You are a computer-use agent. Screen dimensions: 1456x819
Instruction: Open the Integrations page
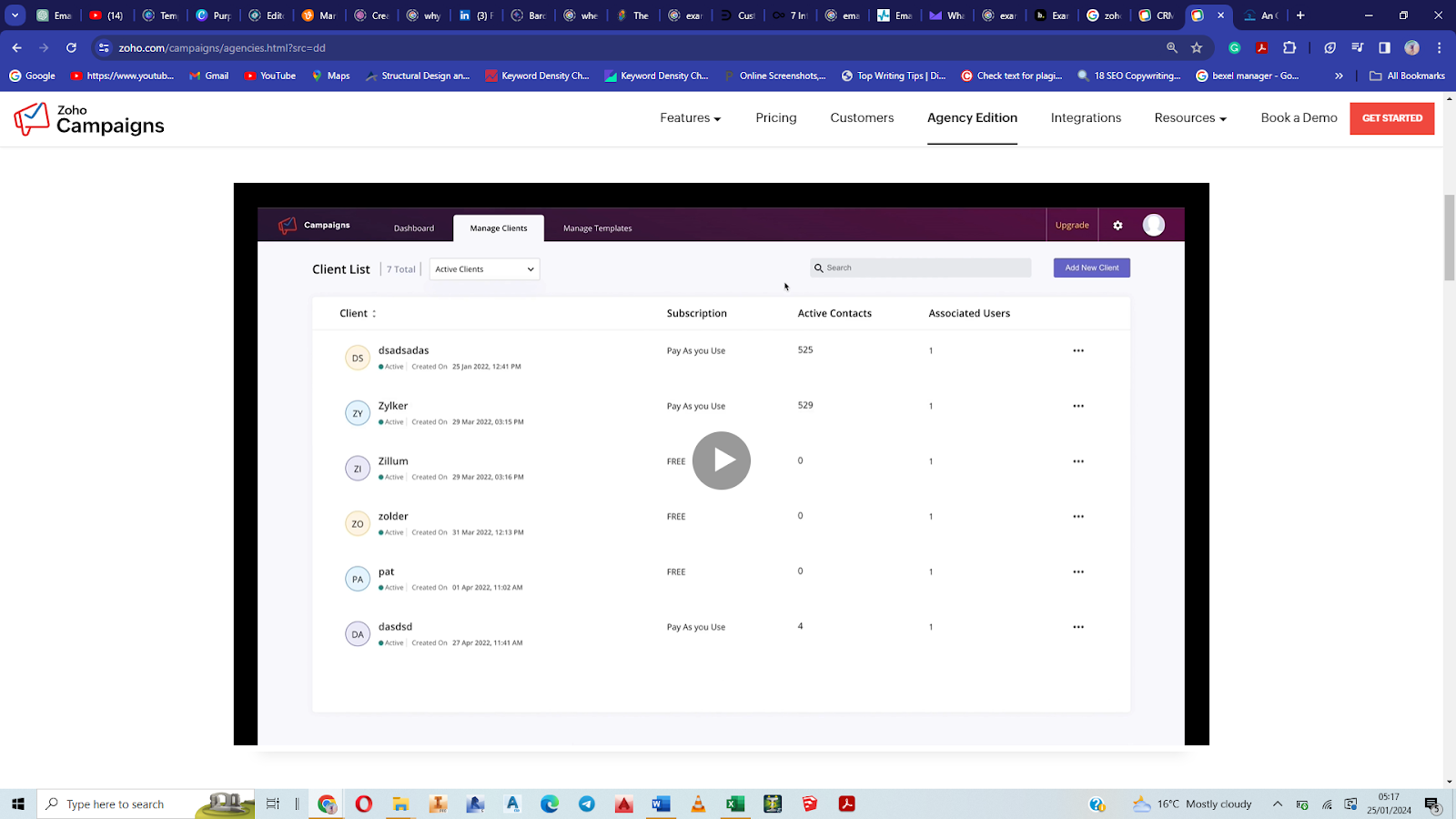click(x=1086, y=118)
